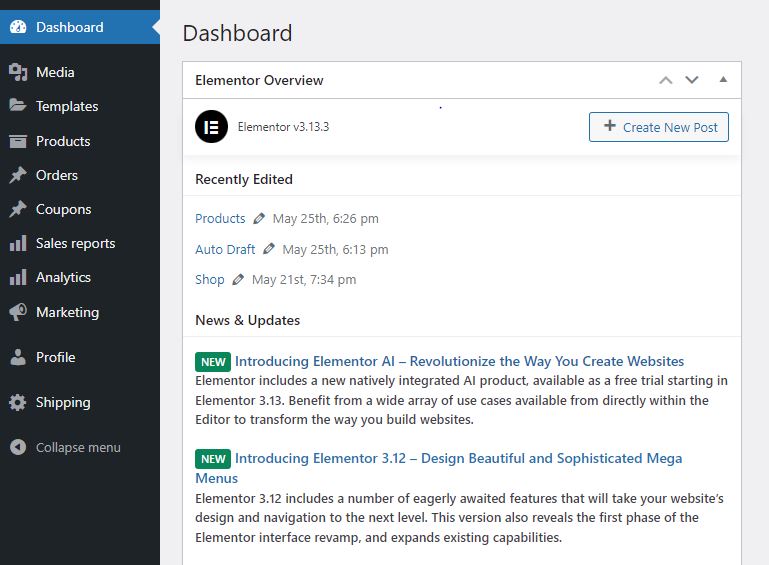Viewport: 769px width, 565px height.
Task: Open the Introducing Elementor AI article link
Action: click(x=459, y=361)
